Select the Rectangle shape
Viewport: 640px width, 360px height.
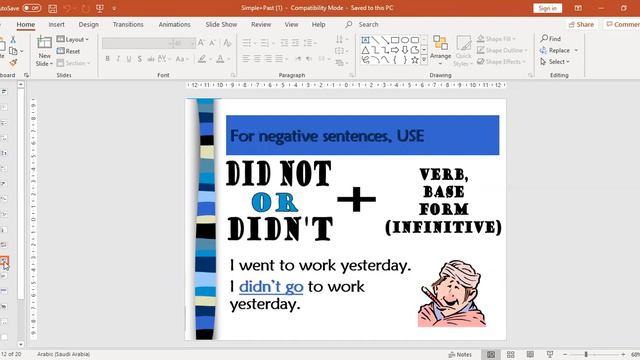pyautogui.click(x=395, y=40)
